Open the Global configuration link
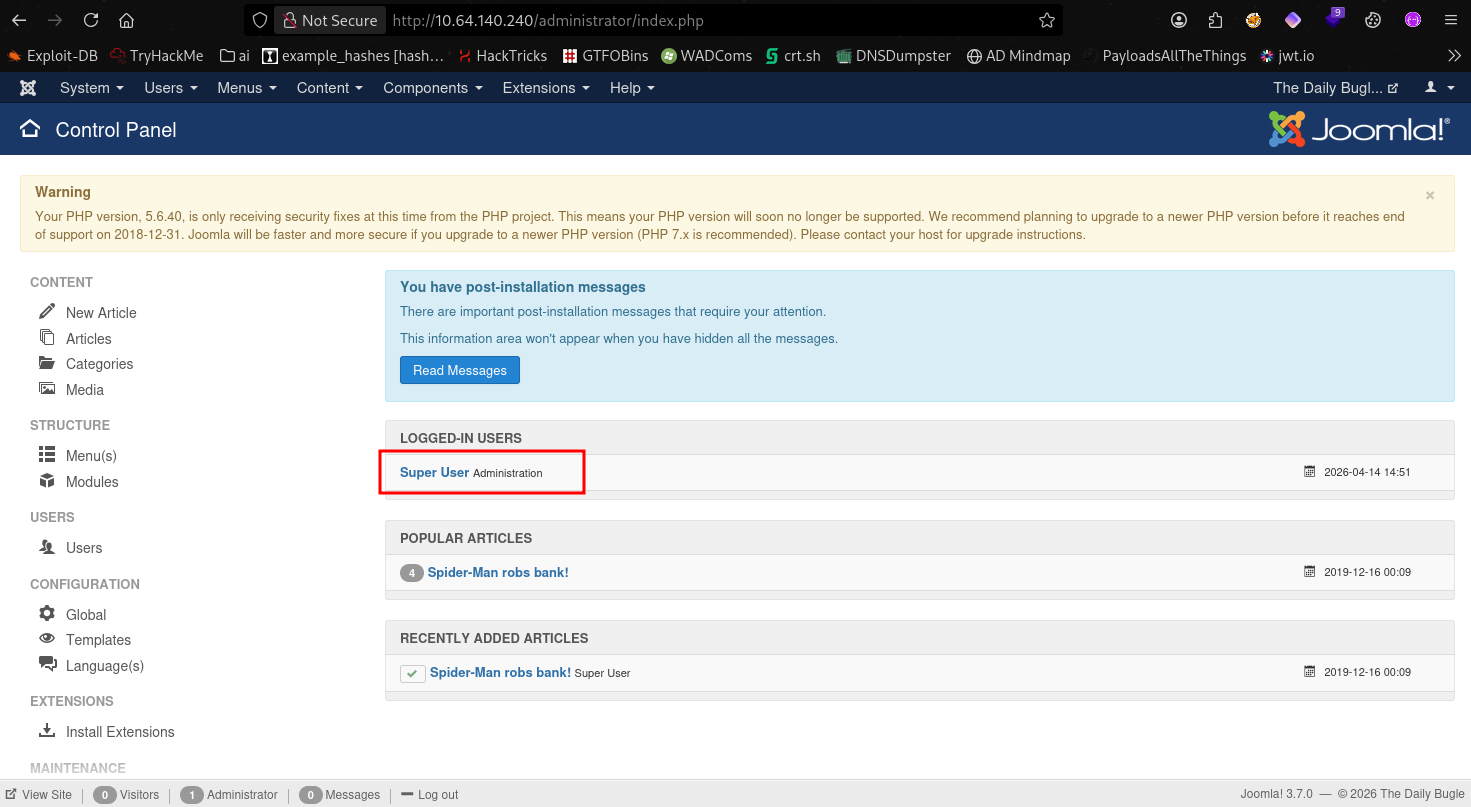Screen dimensions: 1471x807 click(86, 614)
